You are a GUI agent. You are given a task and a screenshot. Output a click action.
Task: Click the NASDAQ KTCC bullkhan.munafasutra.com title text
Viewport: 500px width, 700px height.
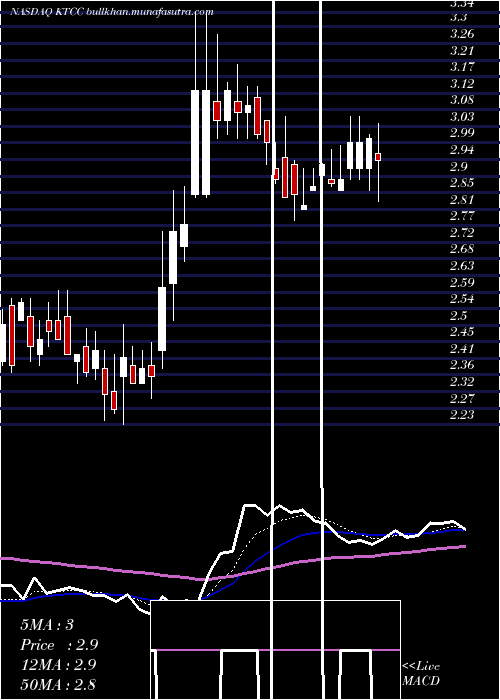[x=111, y=12]
